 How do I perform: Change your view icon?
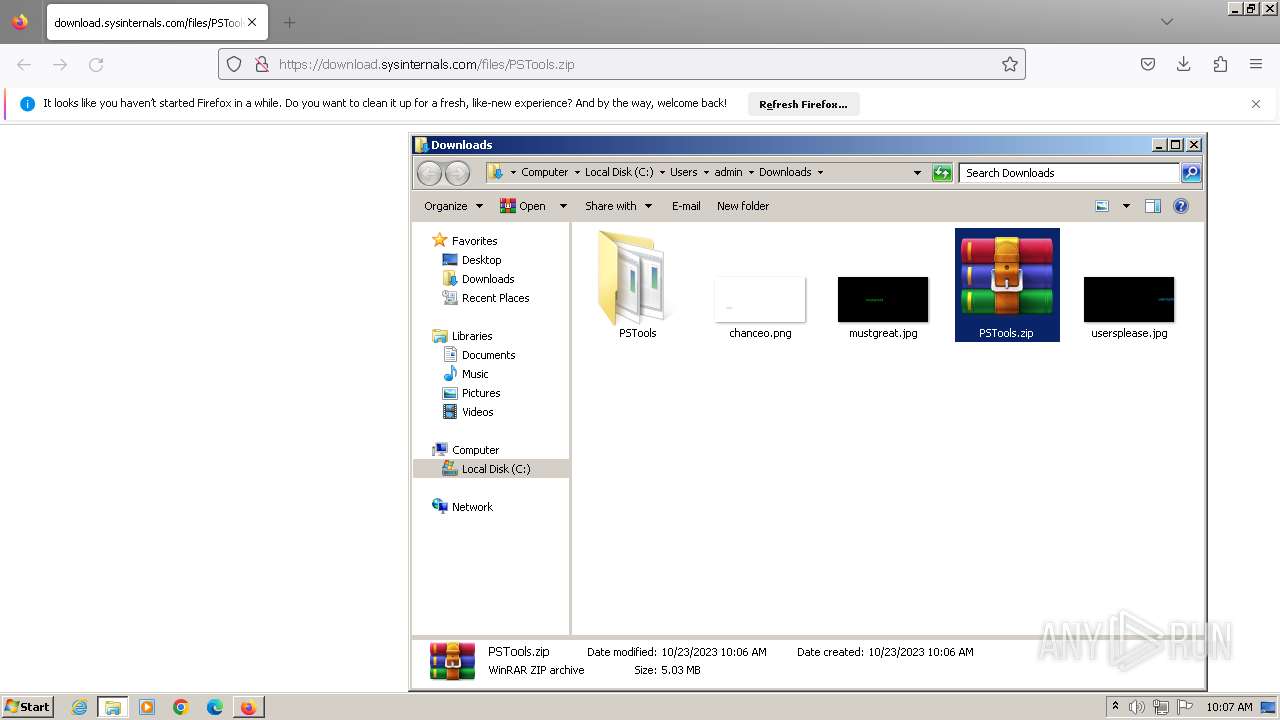1102,206
